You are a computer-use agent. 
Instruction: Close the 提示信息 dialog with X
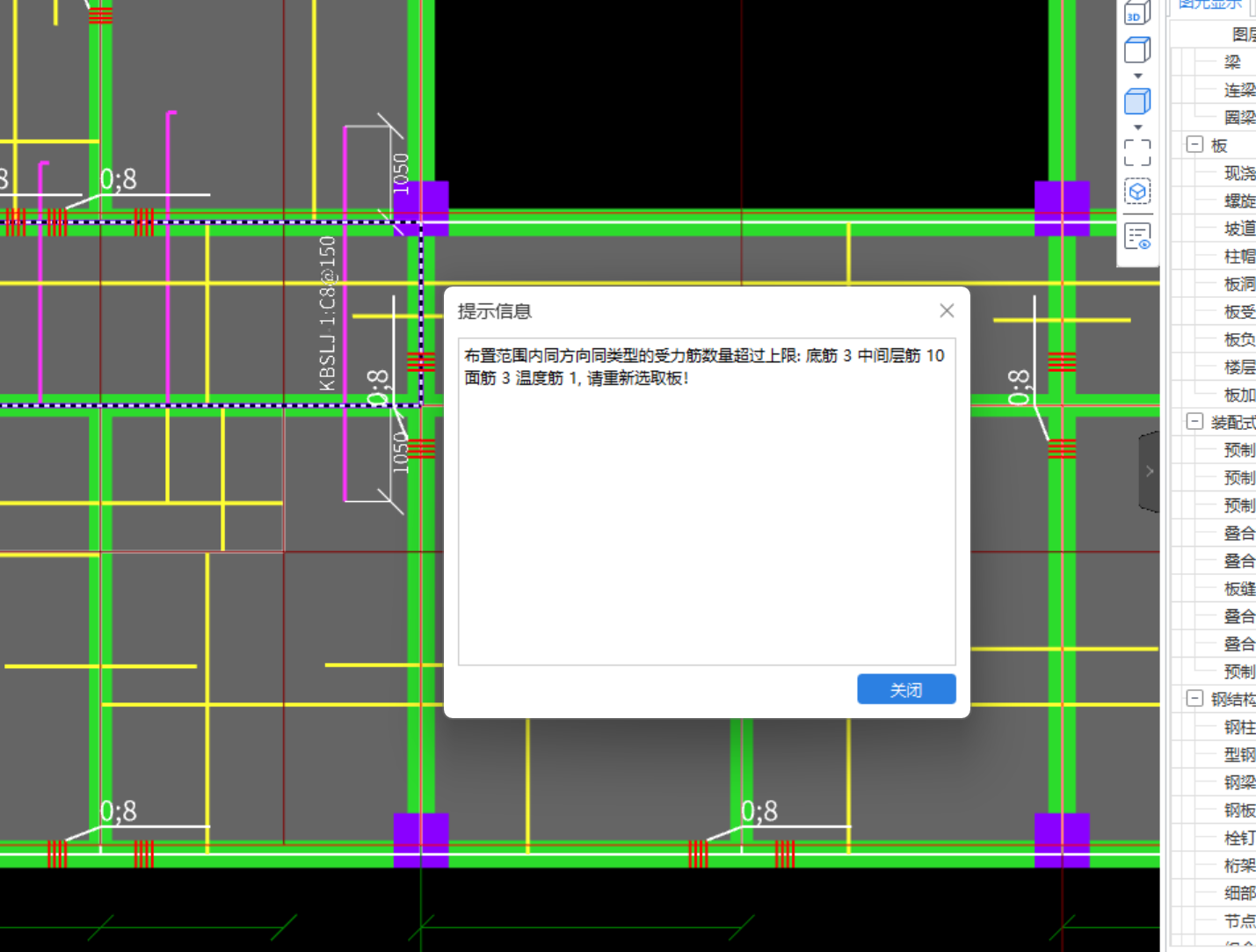947,311
